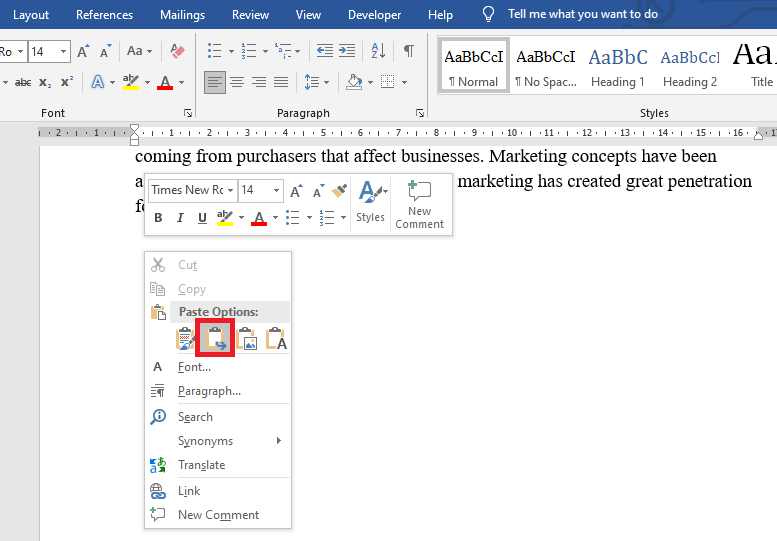The width and height of the screenshot is (777, 541).
Task: Apply No Spacing style
Action: point(546,66)
